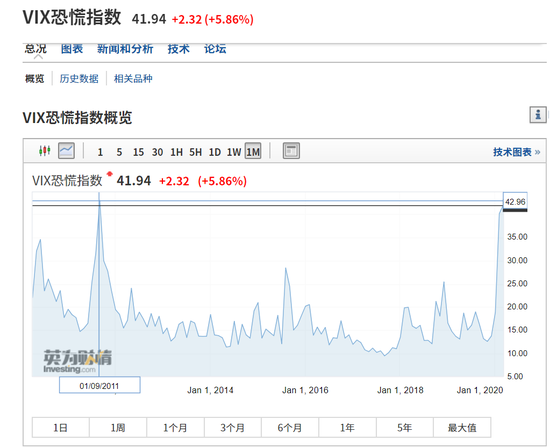Set chart range to 5年

click(405, 427)
